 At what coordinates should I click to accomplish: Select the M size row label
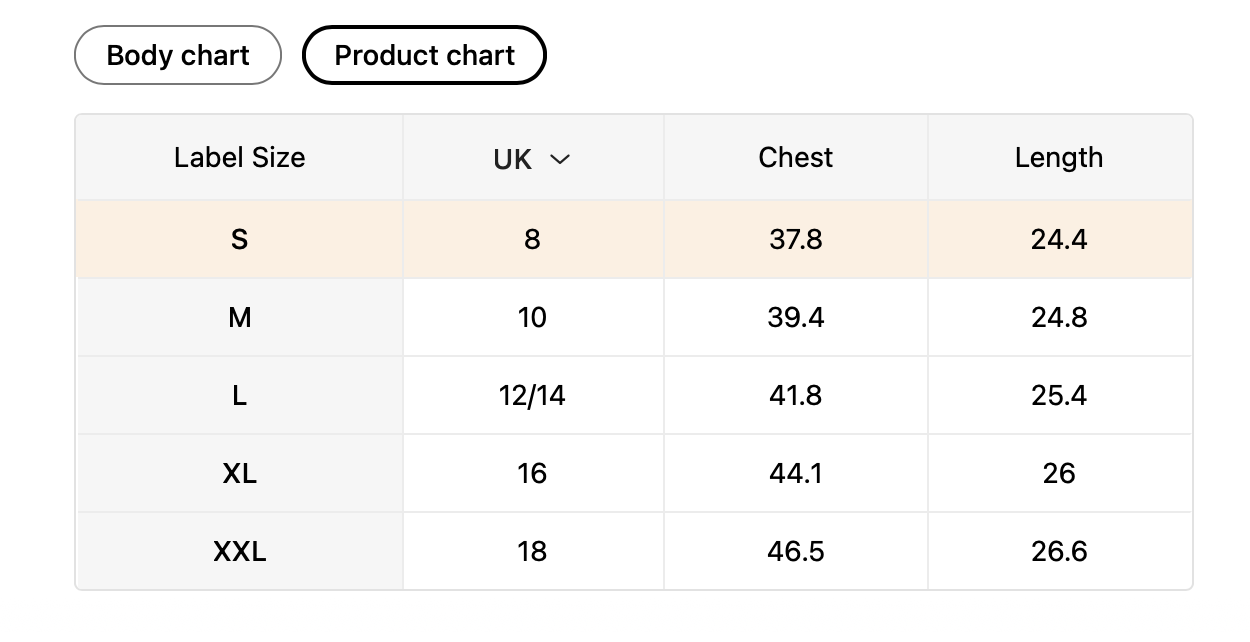pyautogui.click(x=239, y=317)
